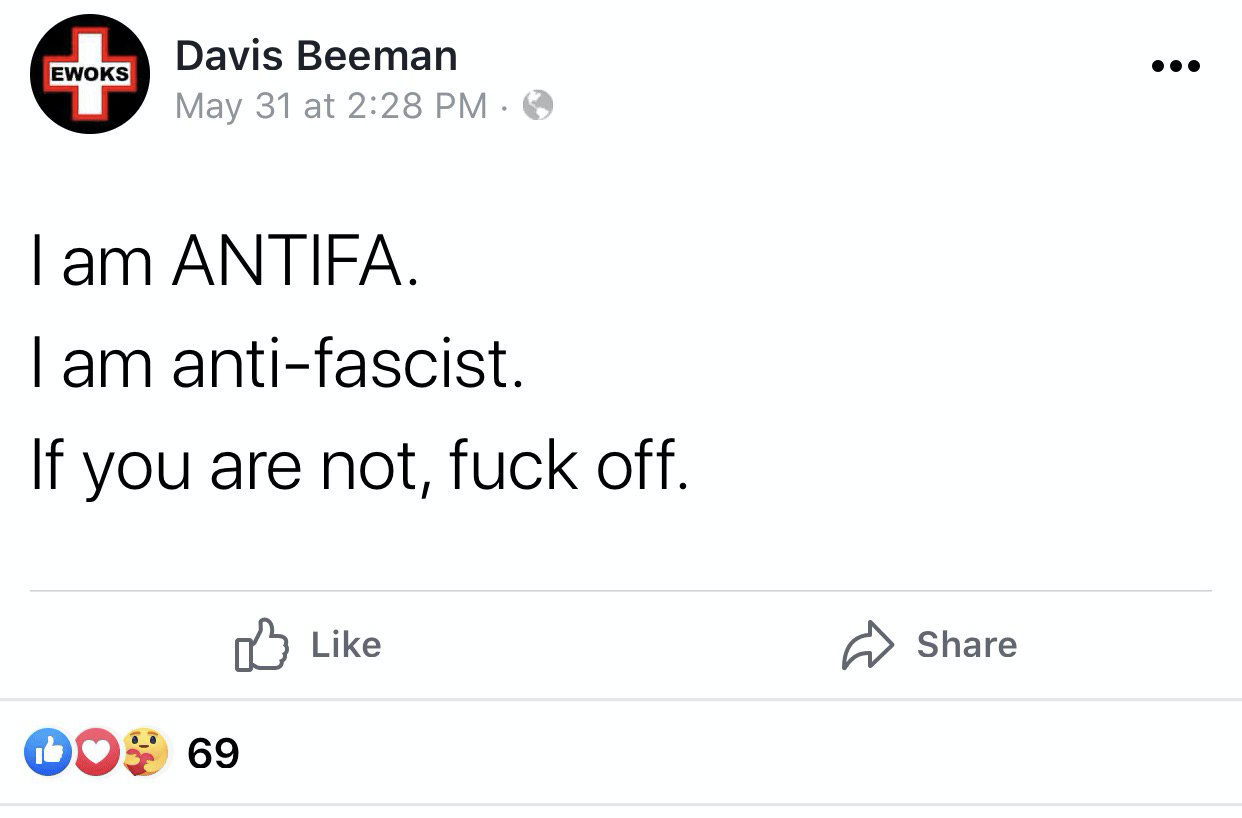1242x818 pixels.
Task: Open the Davis Beeman profile name link
Action: click(x=316, y=56)
